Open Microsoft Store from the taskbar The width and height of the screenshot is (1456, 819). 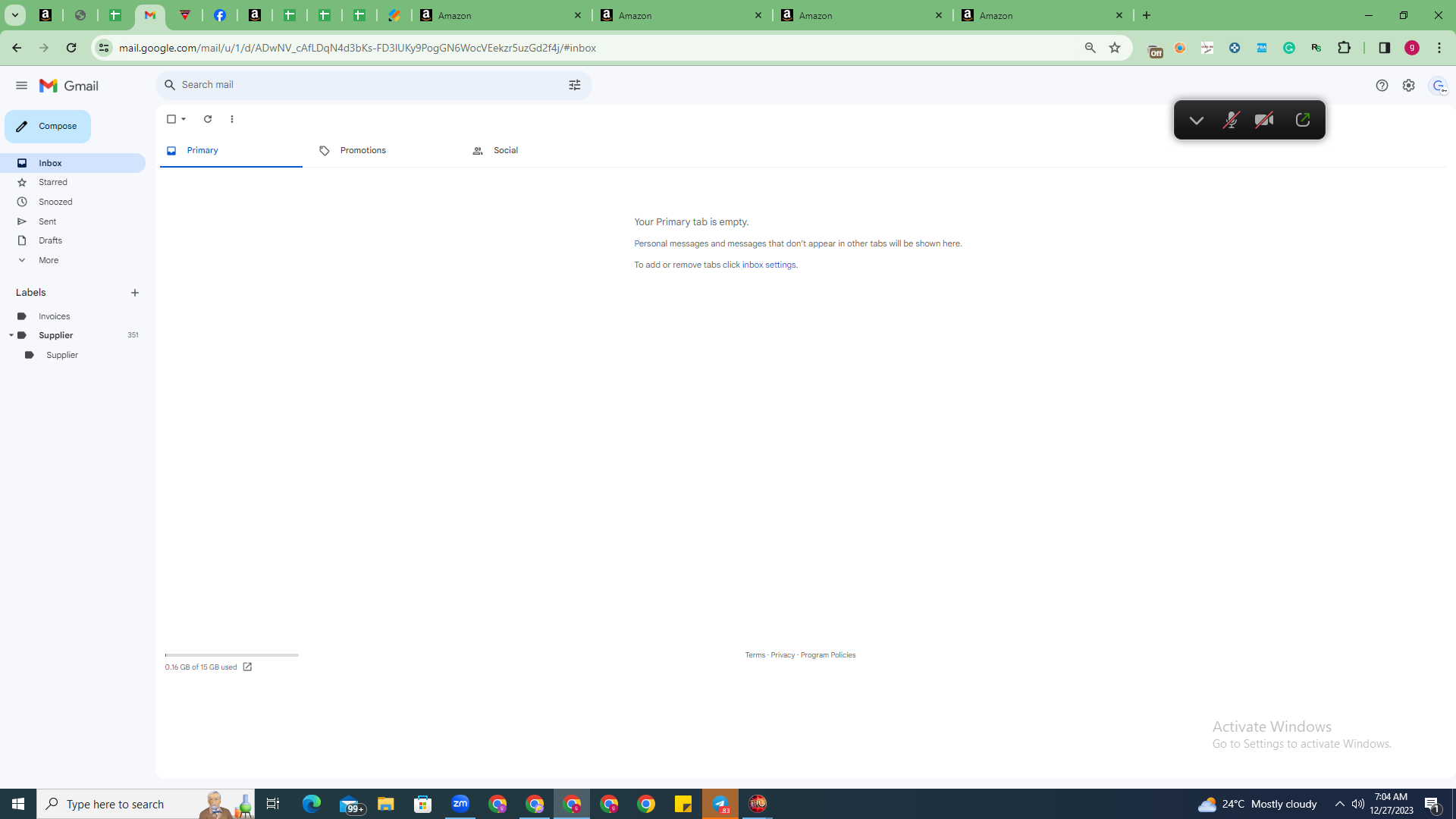click(x=423, y=804)
